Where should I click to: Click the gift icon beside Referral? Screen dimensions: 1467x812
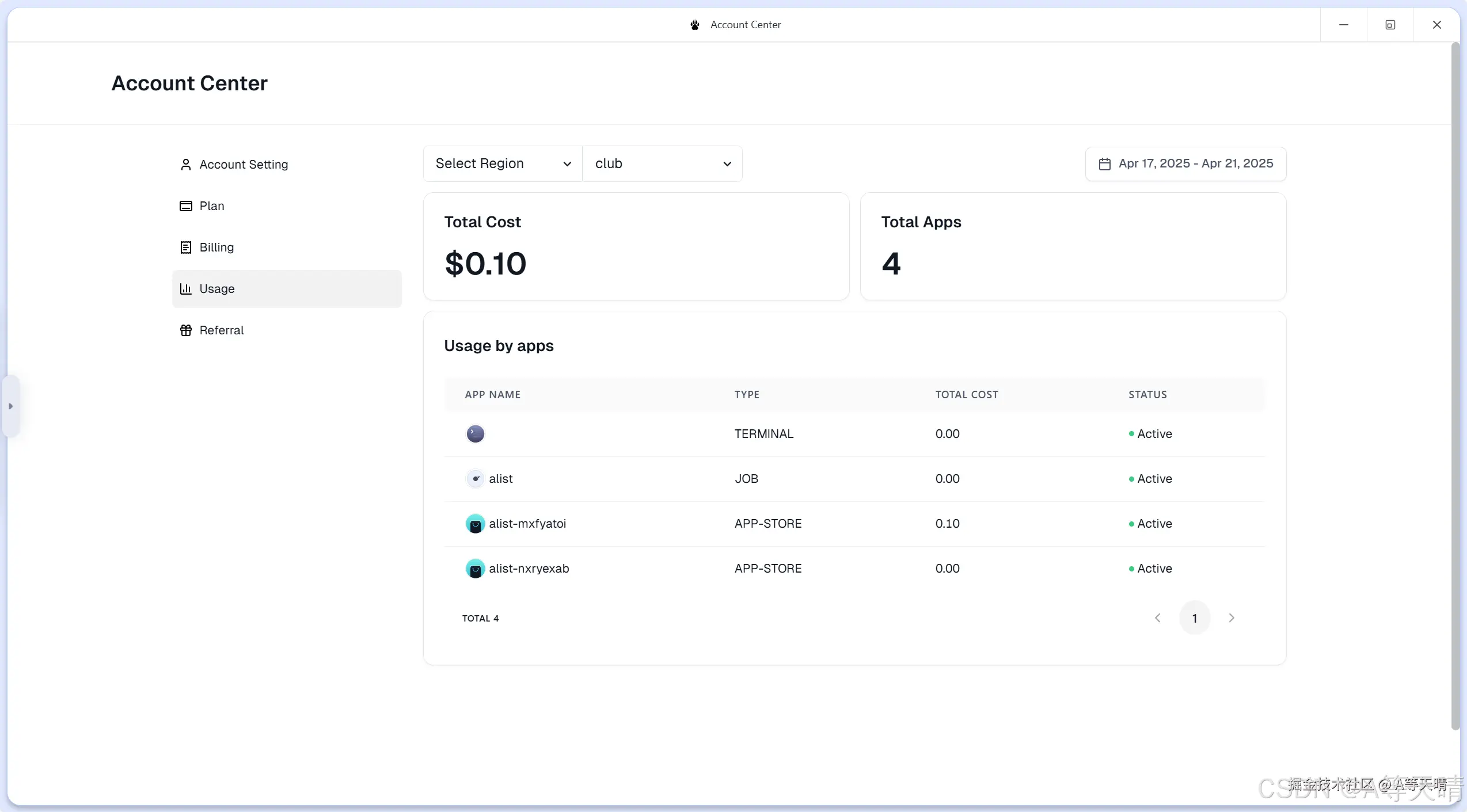point(185,330)
